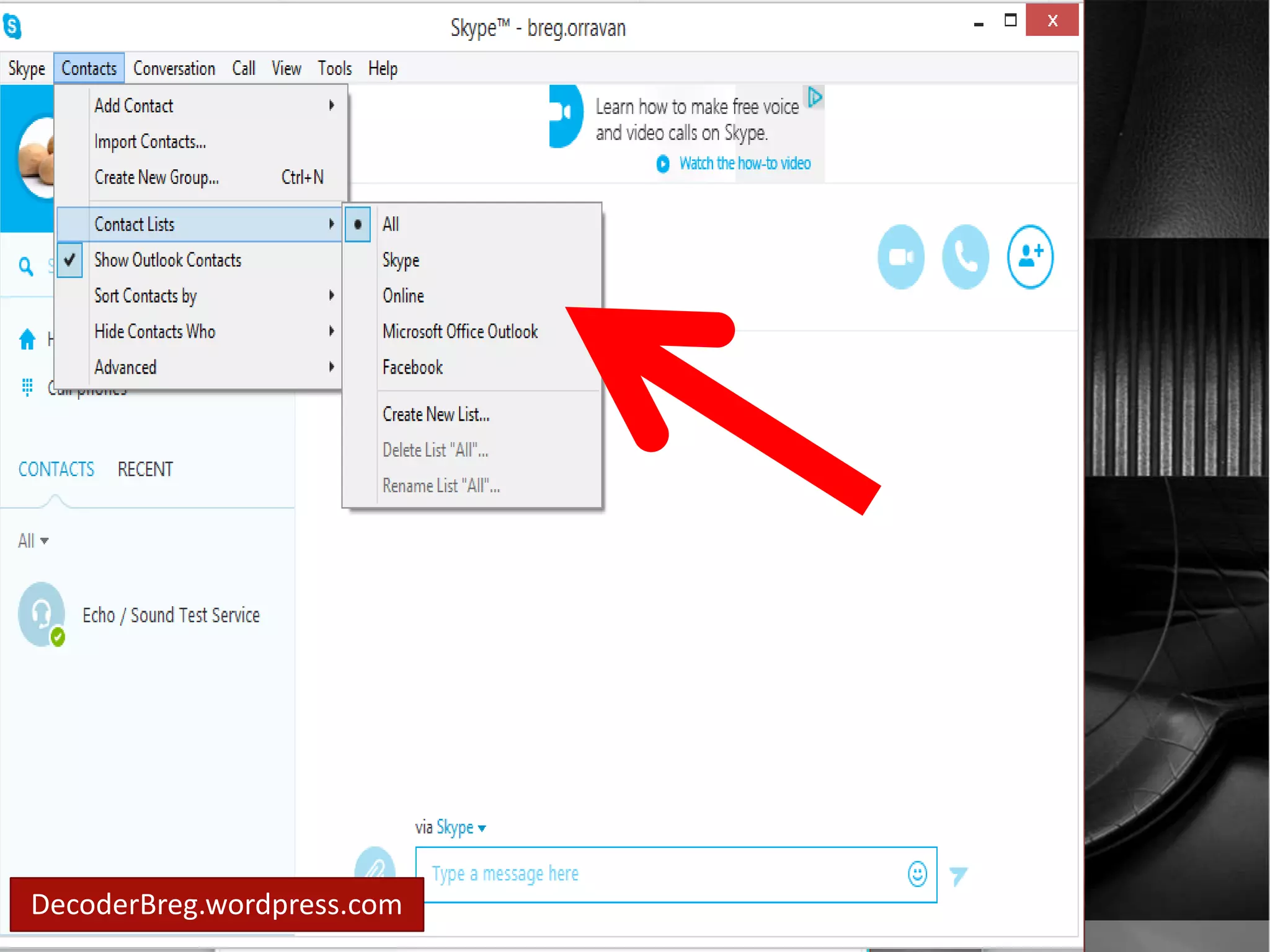Click the Home house icon
Screen dimensions: 1270x952
point(27,339)
